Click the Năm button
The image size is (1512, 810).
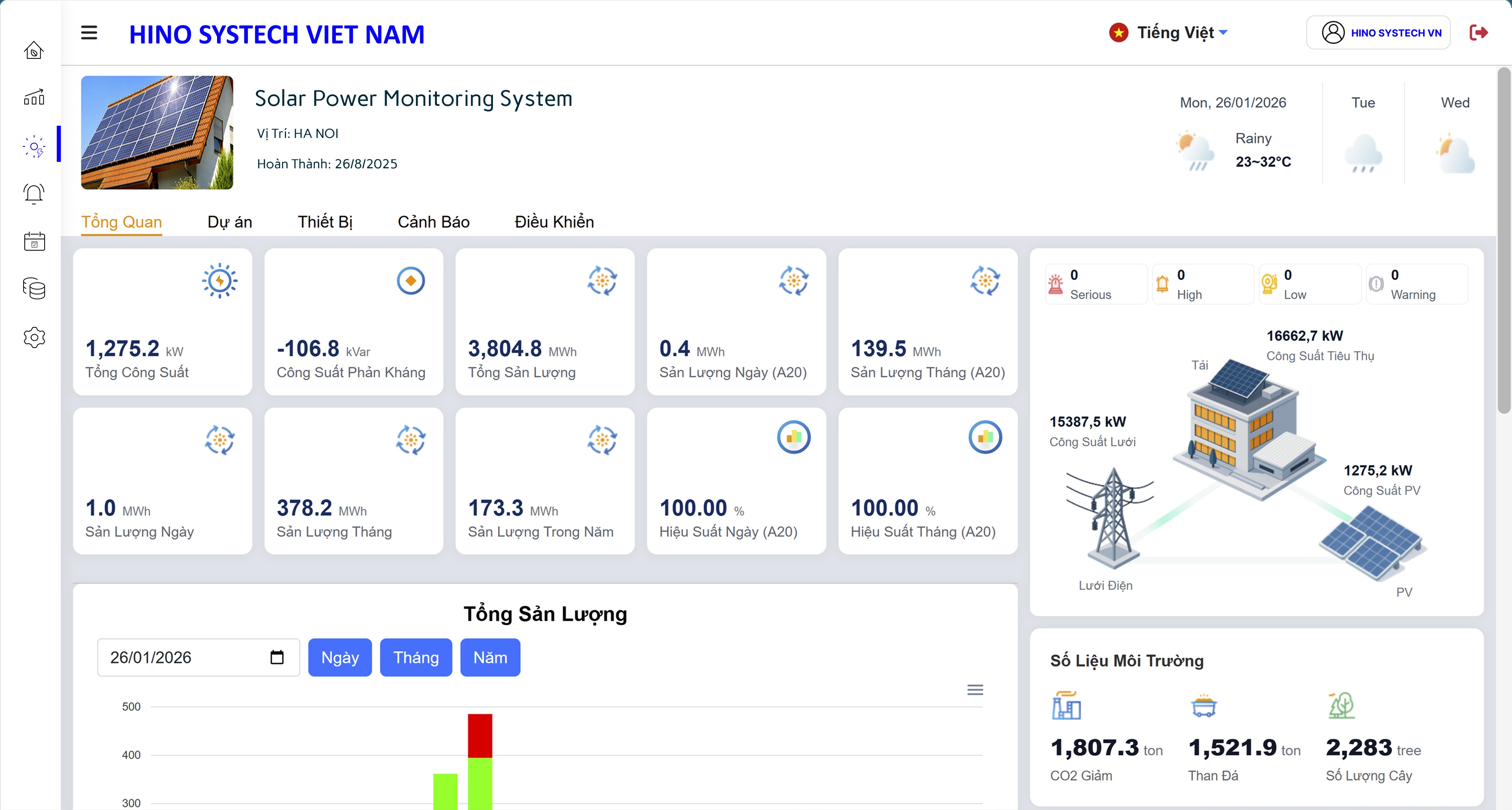click(x=490, y=657)
